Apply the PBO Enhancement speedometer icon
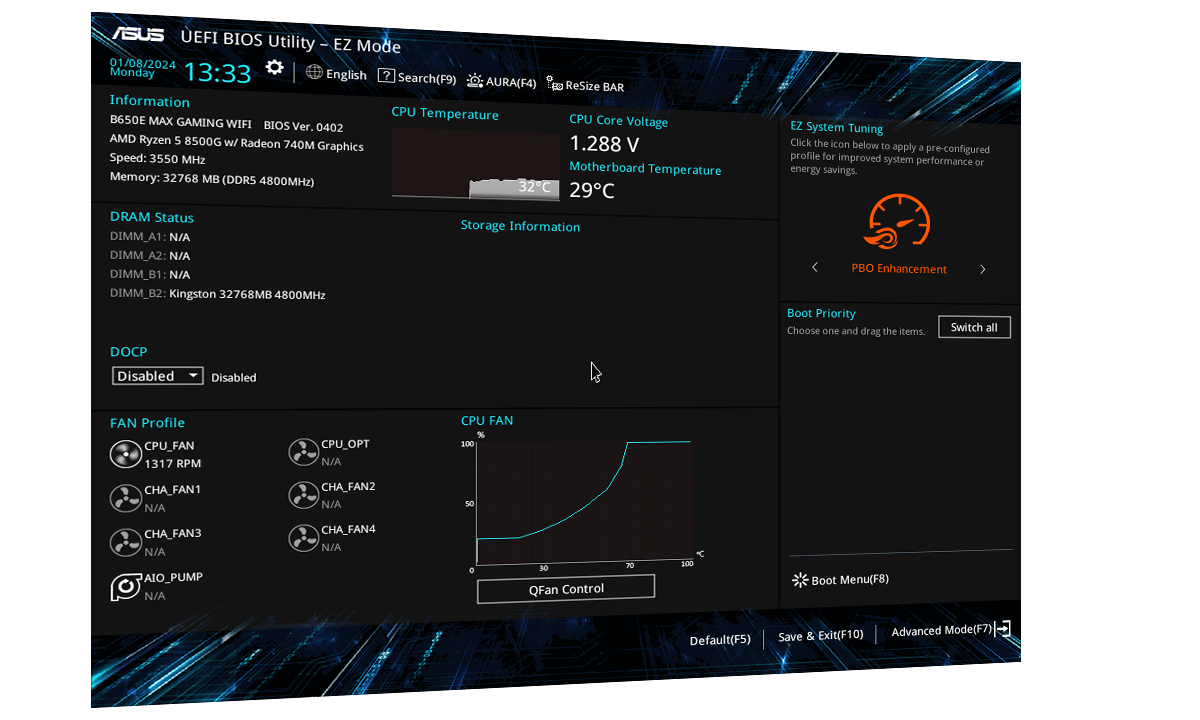The height and width of the screenshot is (720, 1200). point(898,222)
